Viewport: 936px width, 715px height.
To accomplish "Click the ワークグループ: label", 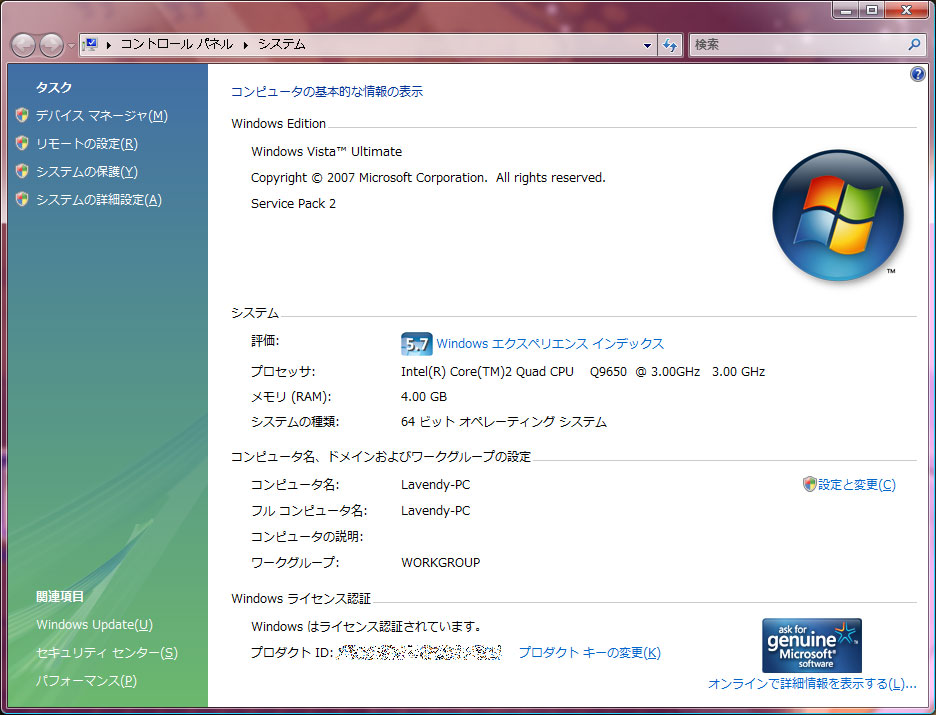I will (295, 563).
